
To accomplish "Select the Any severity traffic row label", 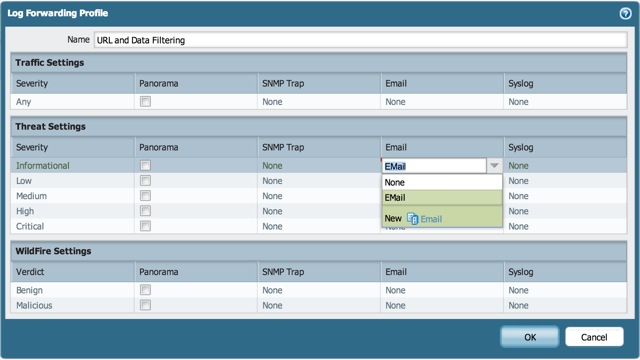I will (x=23, y=102).
